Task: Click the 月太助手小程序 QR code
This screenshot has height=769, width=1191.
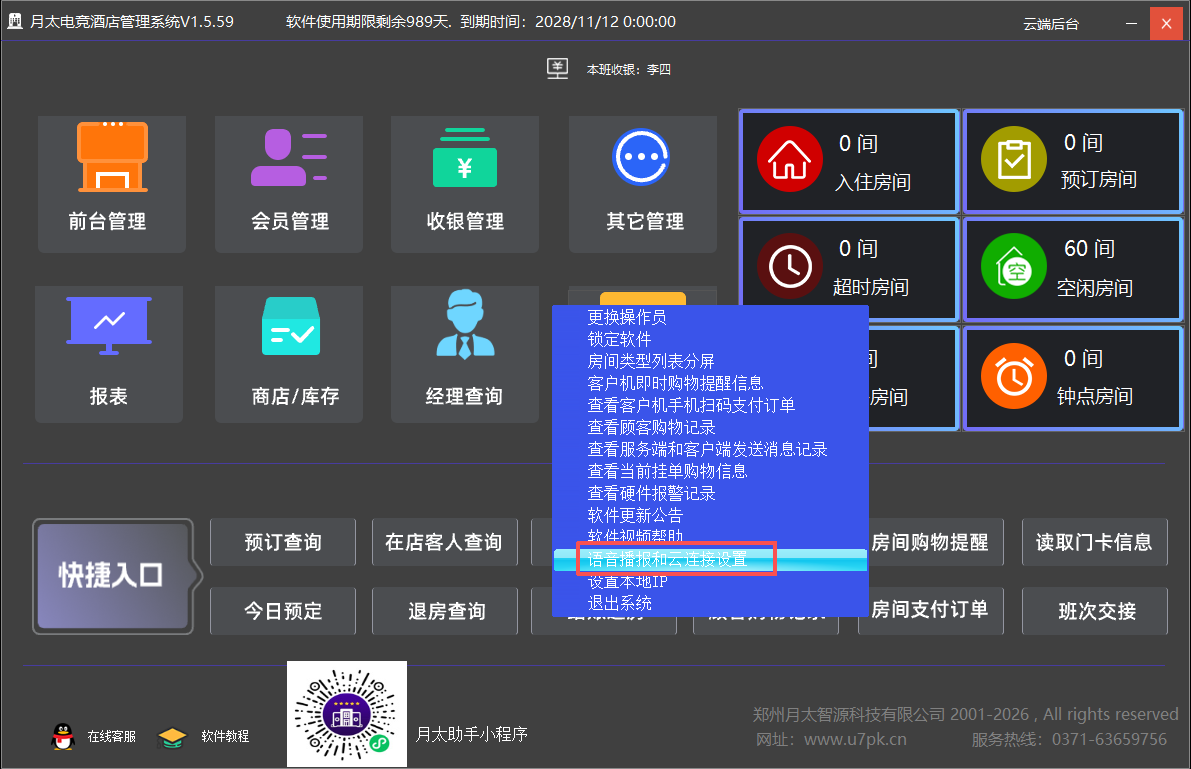Action: click(x=347, y=714)
